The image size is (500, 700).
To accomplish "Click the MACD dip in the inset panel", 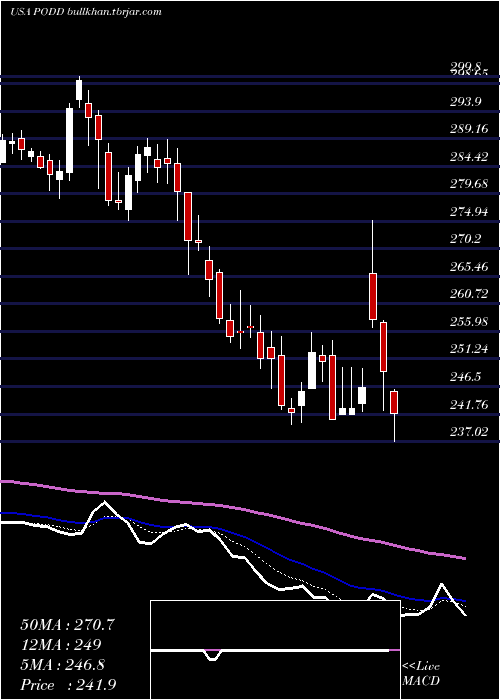I will point(213,656).
